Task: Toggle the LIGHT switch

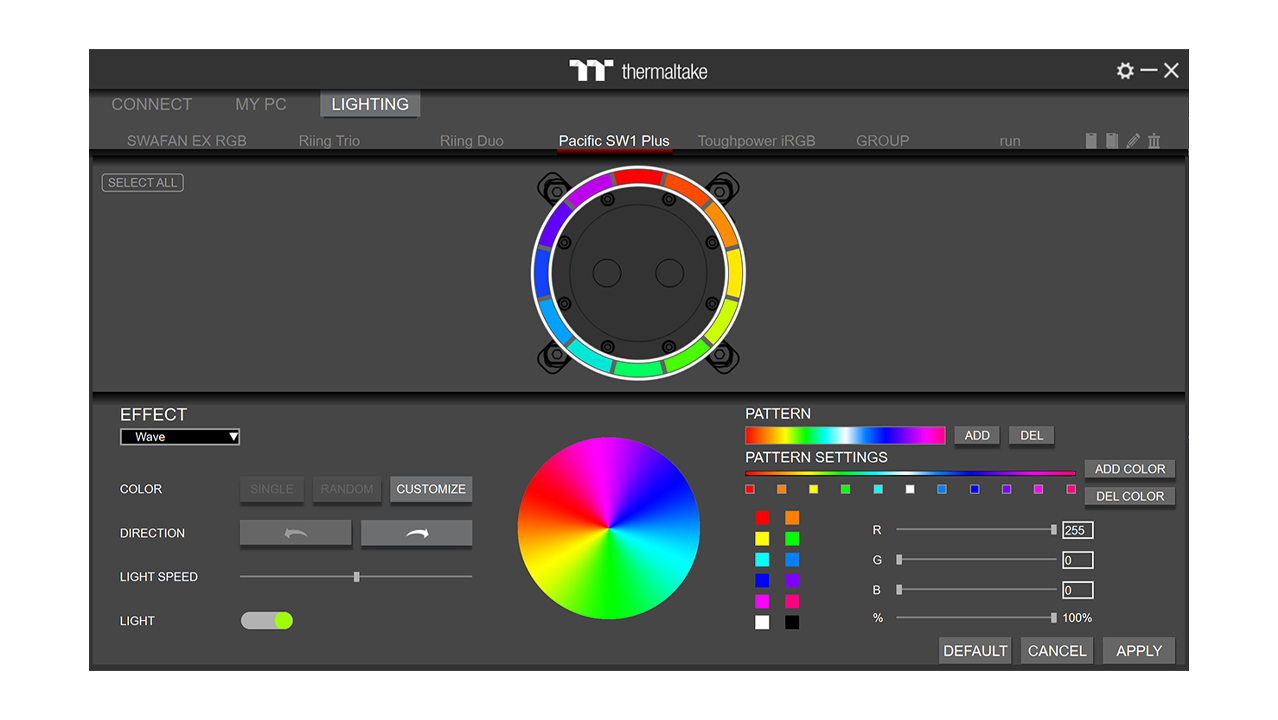Action: point(267,621)
